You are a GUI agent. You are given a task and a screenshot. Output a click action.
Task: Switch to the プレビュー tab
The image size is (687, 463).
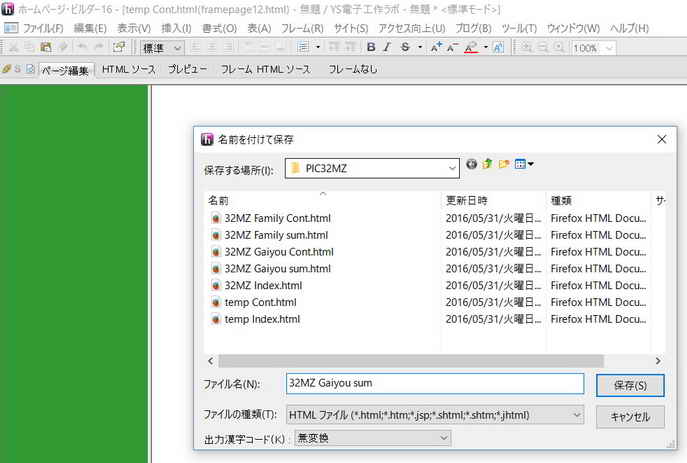[x=187, y=69]
